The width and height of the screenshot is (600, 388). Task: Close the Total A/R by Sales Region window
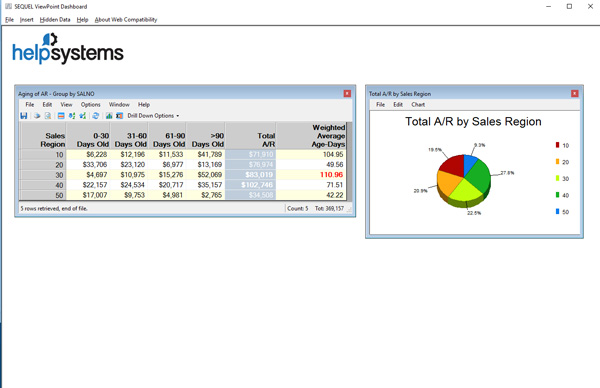tap(575, 93)
